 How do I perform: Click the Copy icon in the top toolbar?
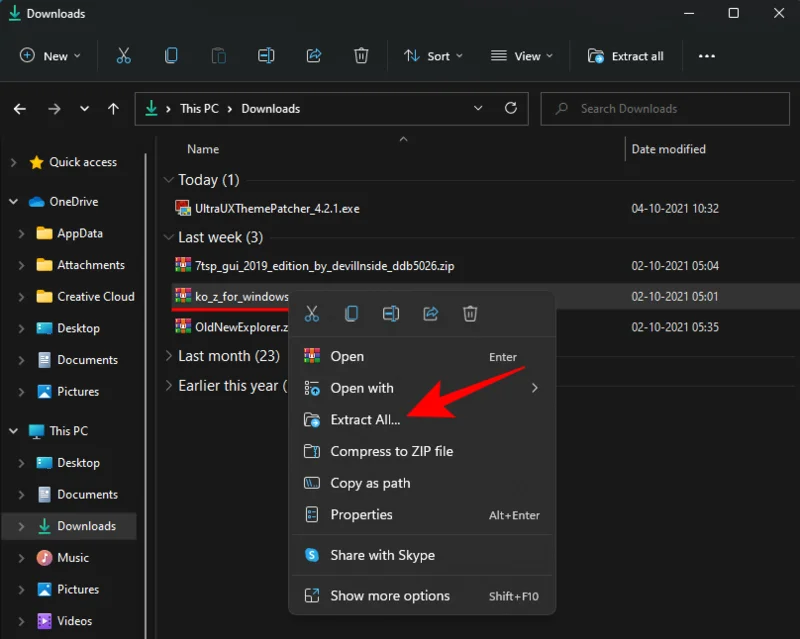(x=171, y=56)
